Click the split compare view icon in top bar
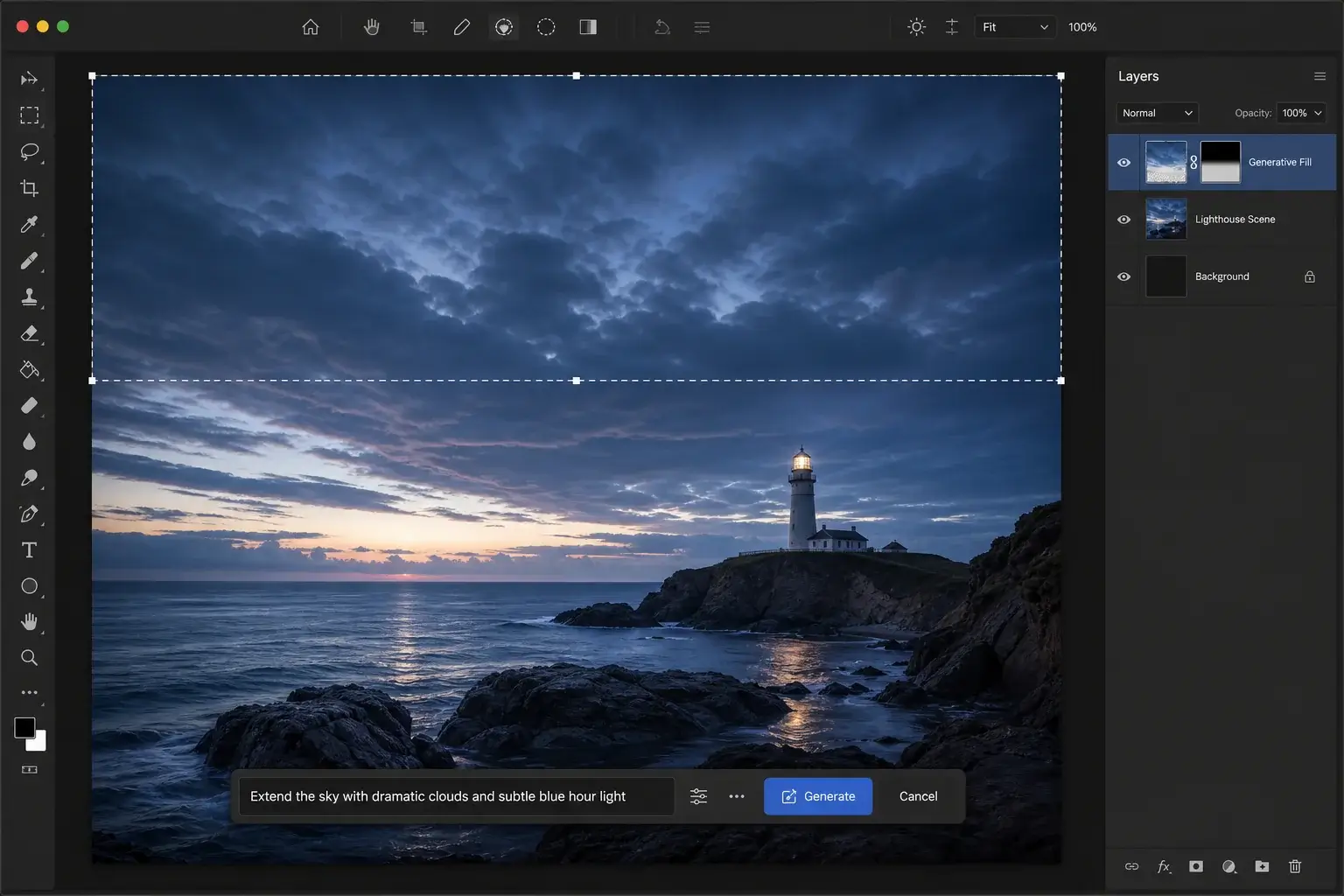This screenshot has height=896, width=1344. [588, 27]
